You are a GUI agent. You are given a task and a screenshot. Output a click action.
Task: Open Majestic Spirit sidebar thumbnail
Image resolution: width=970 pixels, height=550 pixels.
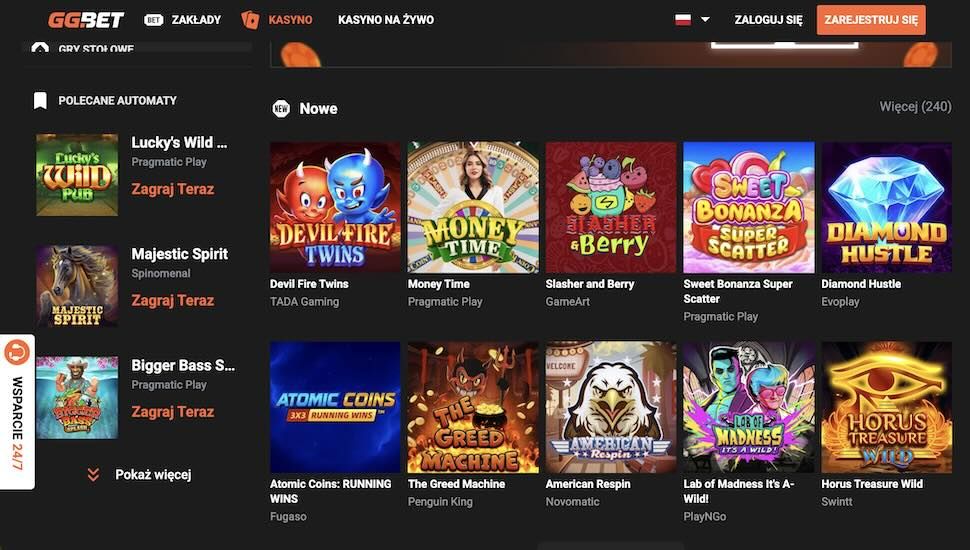[77, 286]
